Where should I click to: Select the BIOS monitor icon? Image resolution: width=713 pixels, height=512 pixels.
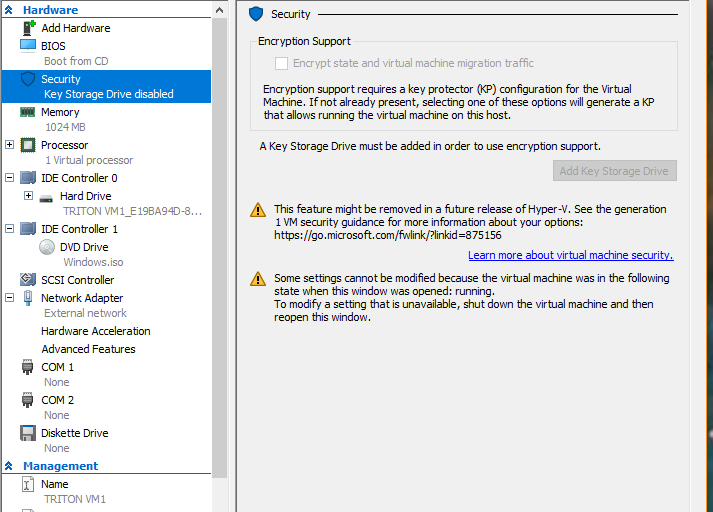coord(28,45)
